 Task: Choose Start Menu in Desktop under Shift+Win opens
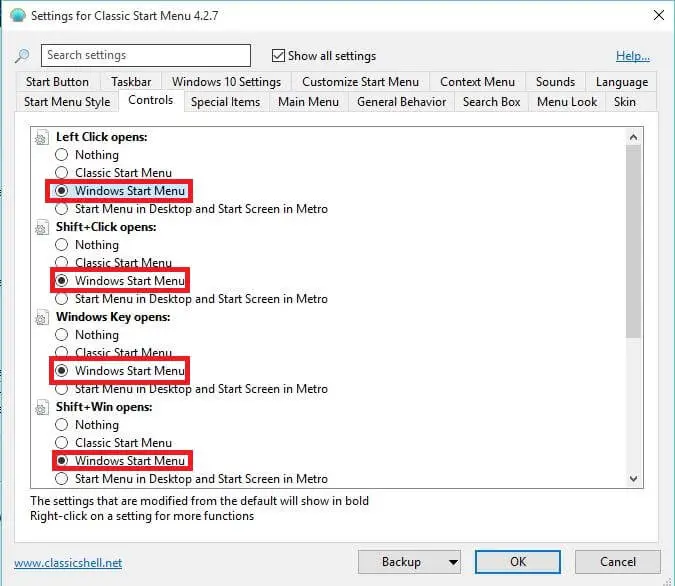point(62,479)
